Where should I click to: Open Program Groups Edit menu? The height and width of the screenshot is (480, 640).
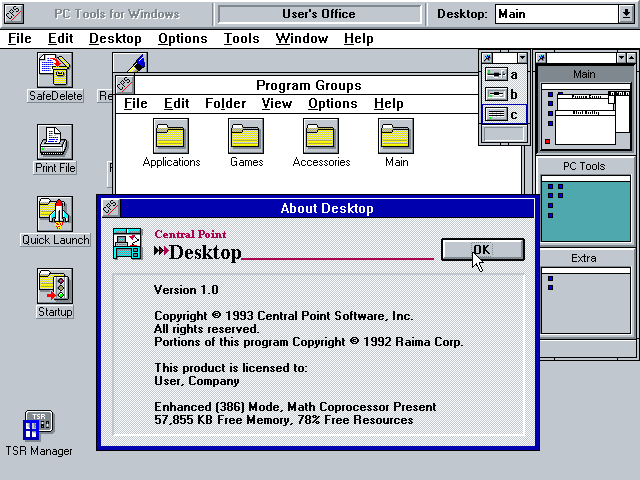click(x=176, y=104)
